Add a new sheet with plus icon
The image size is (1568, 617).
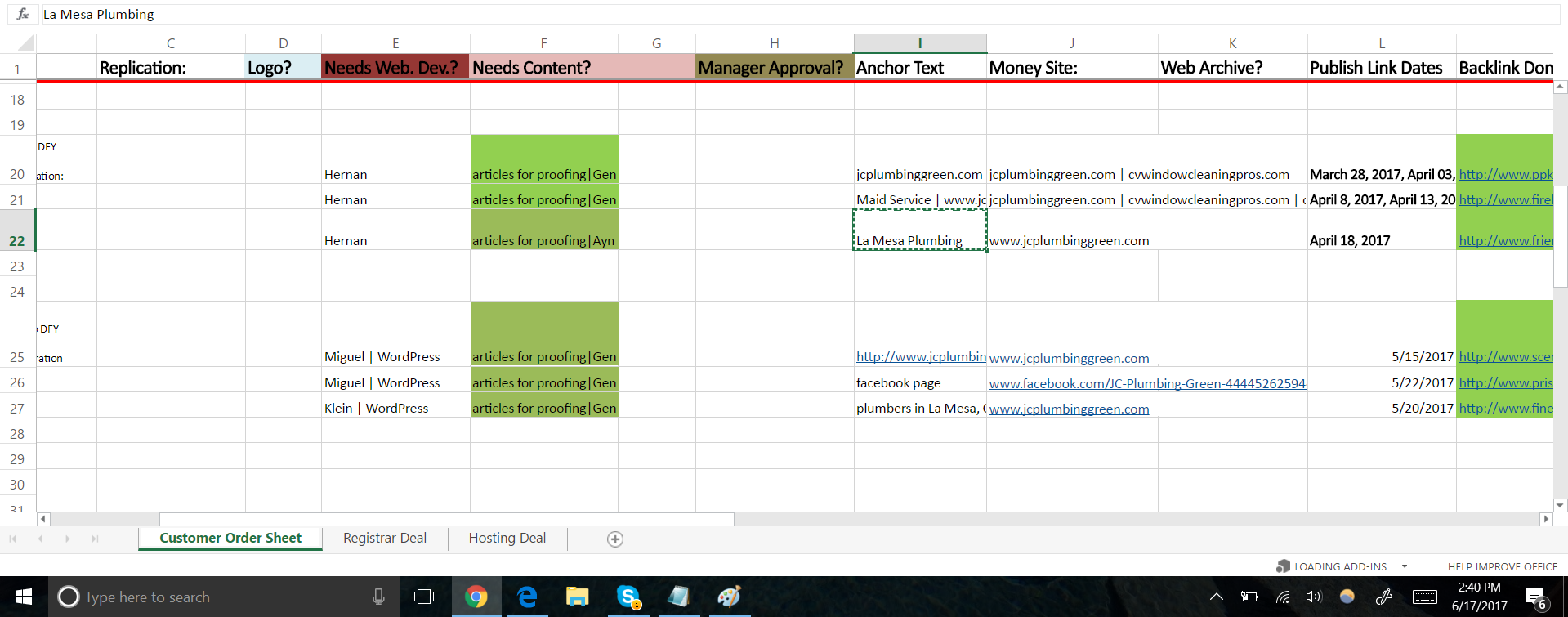pyautogui.click(x=615, y=539)
